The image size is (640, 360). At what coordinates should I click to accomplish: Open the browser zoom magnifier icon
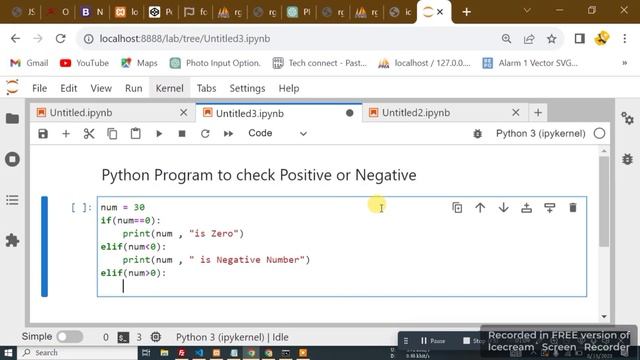(507, 39)
